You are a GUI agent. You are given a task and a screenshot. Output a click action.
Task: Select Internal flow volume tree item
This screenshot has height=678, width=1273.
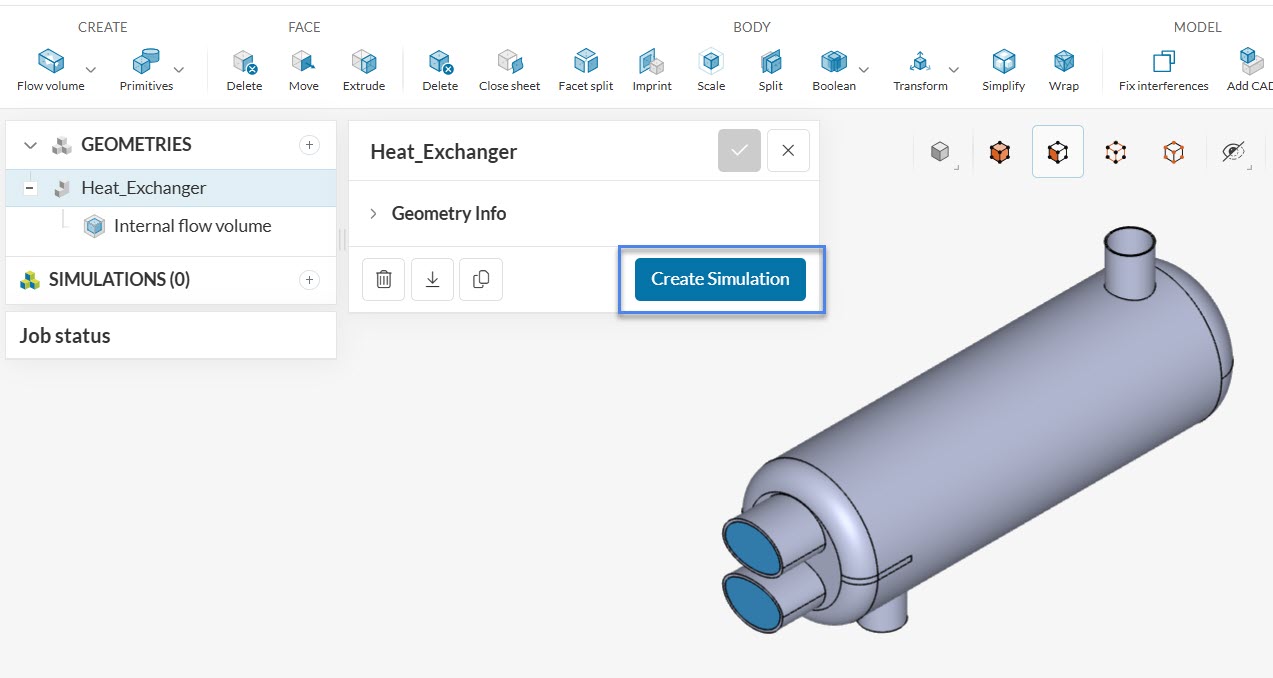click(x=192, y=226)
